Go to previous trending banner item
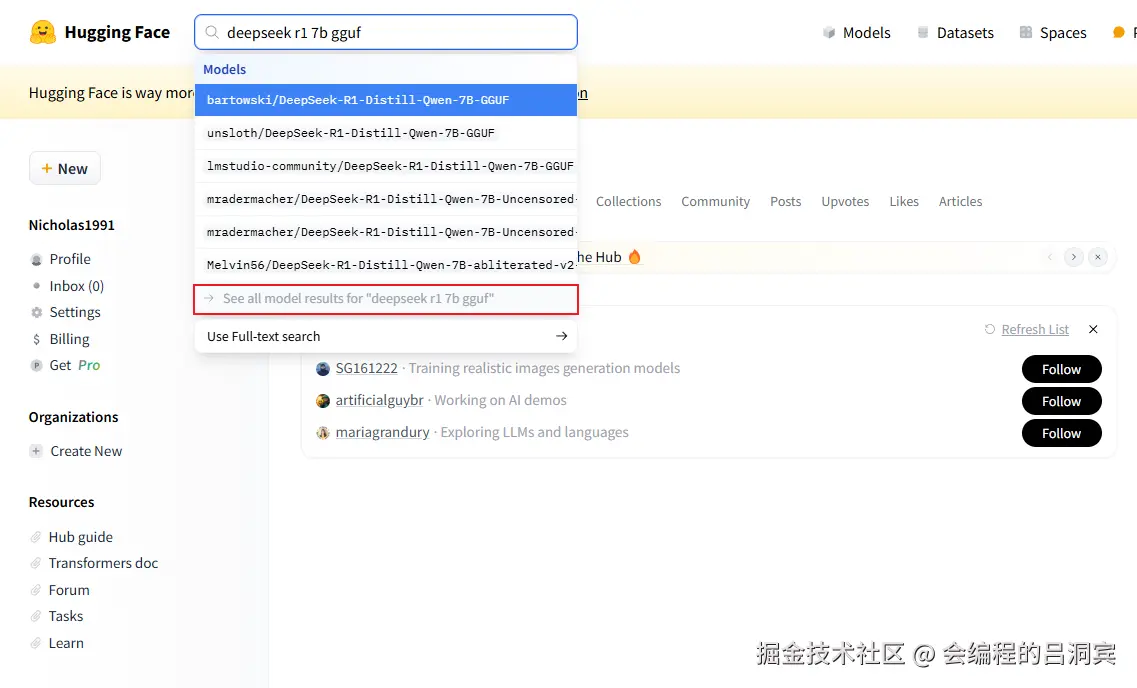The height and width of the screenshot is (688, 1137). point(1049,257)
